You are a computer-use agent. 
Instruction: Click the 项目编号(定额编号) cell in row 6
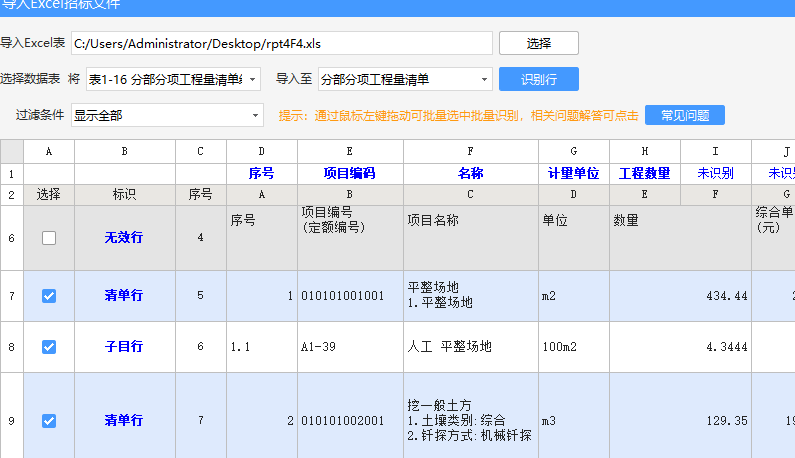350,238
